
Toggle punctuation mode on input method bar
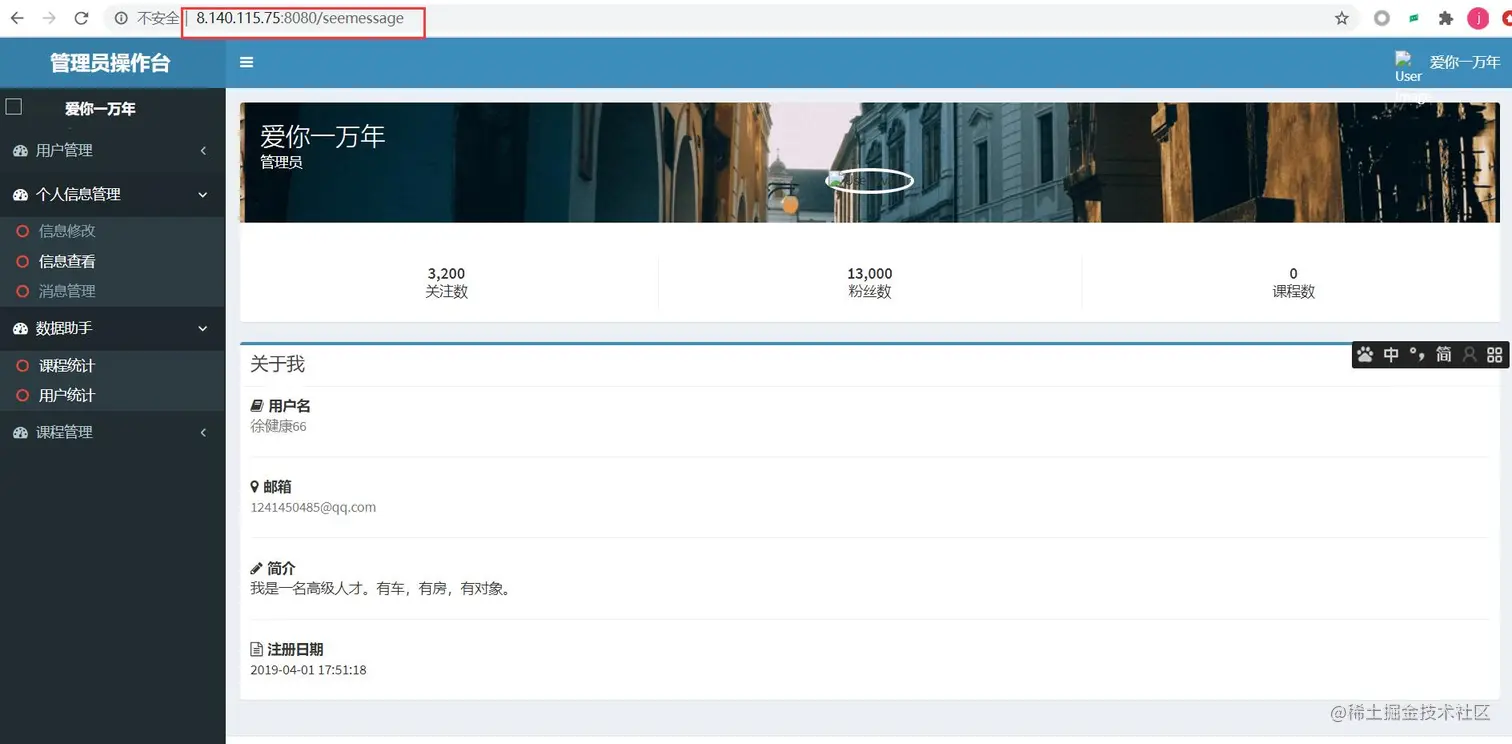pyautogui.click(x=1417, y=354)
